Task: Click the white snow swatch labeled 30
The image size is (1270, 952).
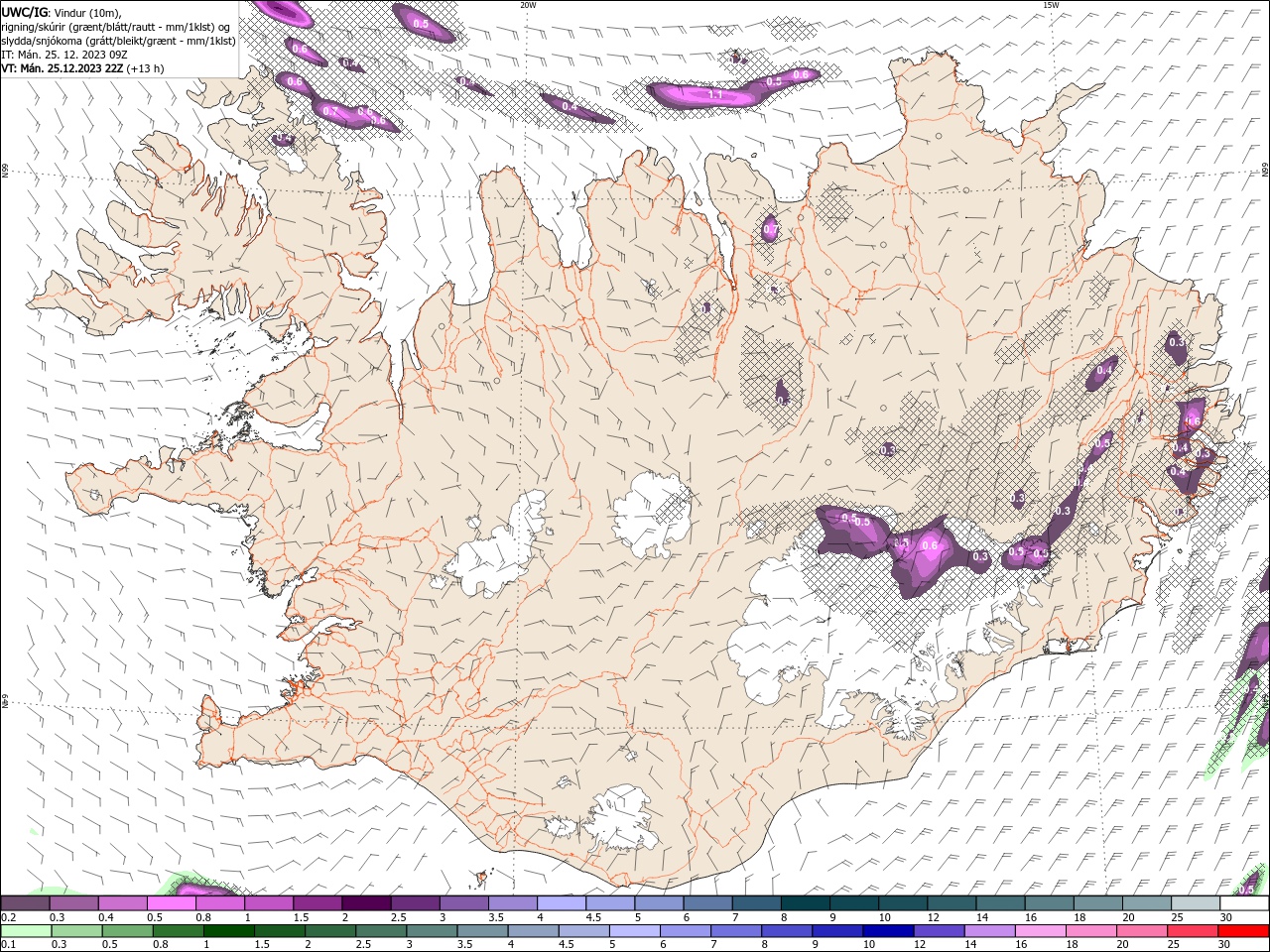Action: click(x=1244, y=903)
